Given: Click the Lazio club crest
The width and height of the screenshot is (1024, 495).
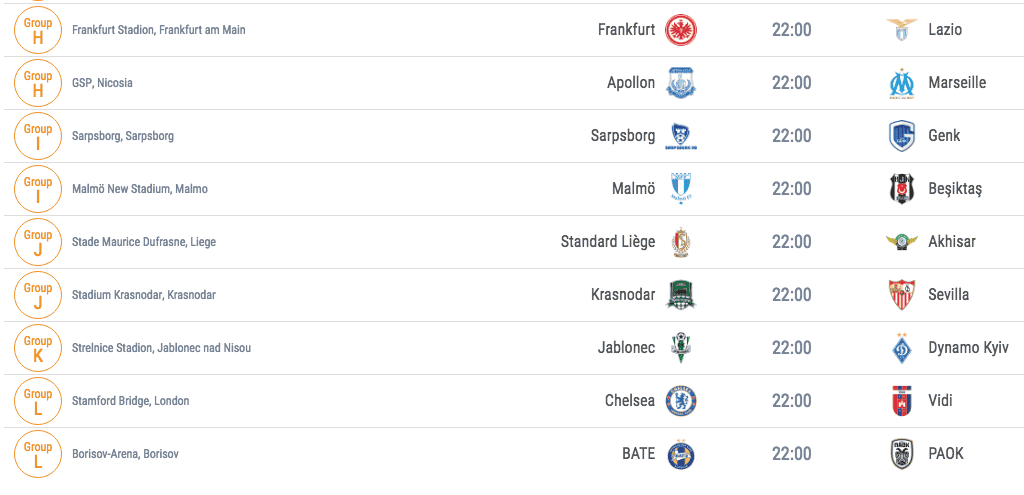Looking at the screenshot, I should click(902, 30).
